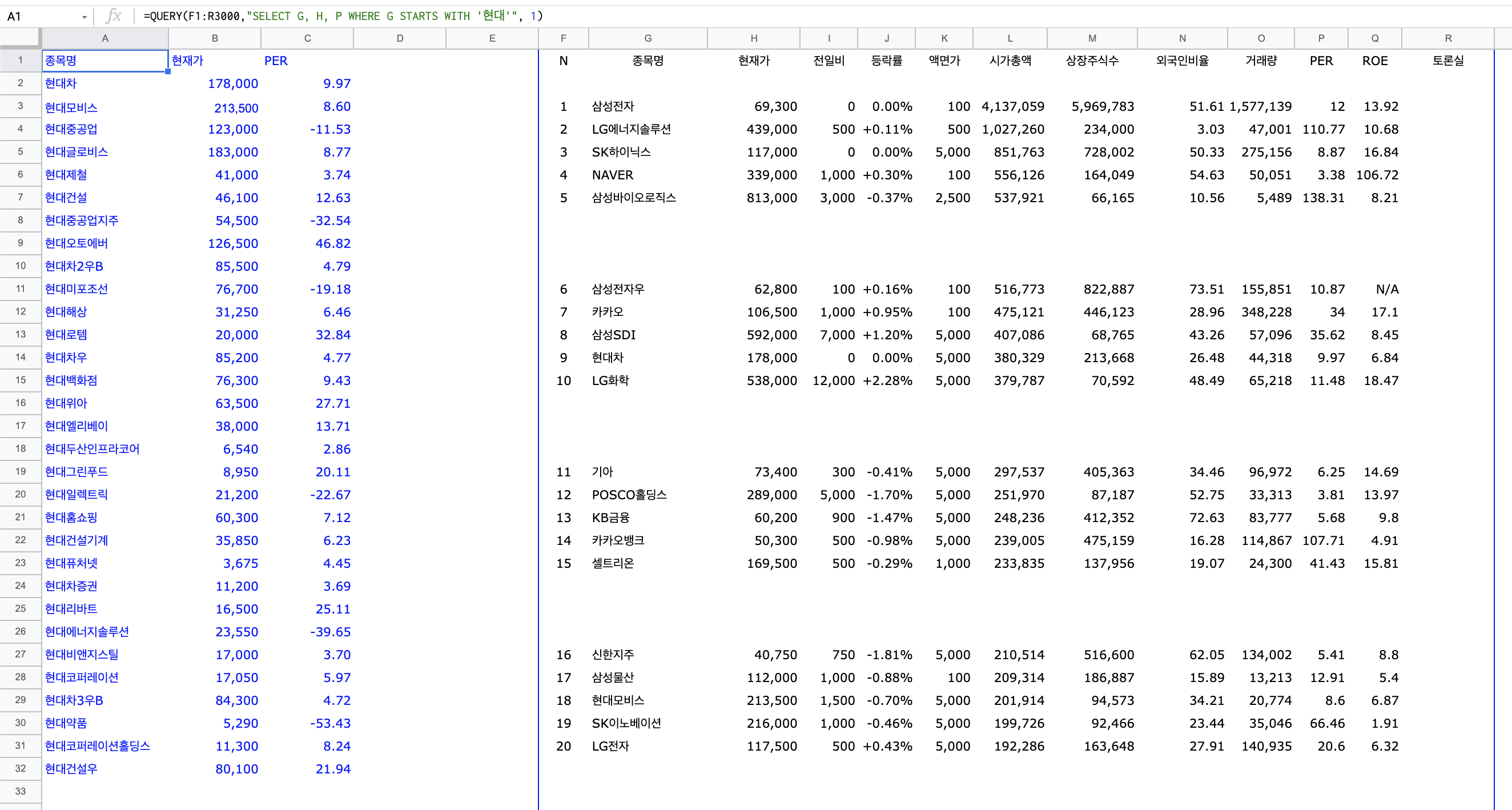This screenshot has height=810, width=1512.
Task: Select column A header
Action: [x=104, y=38]
